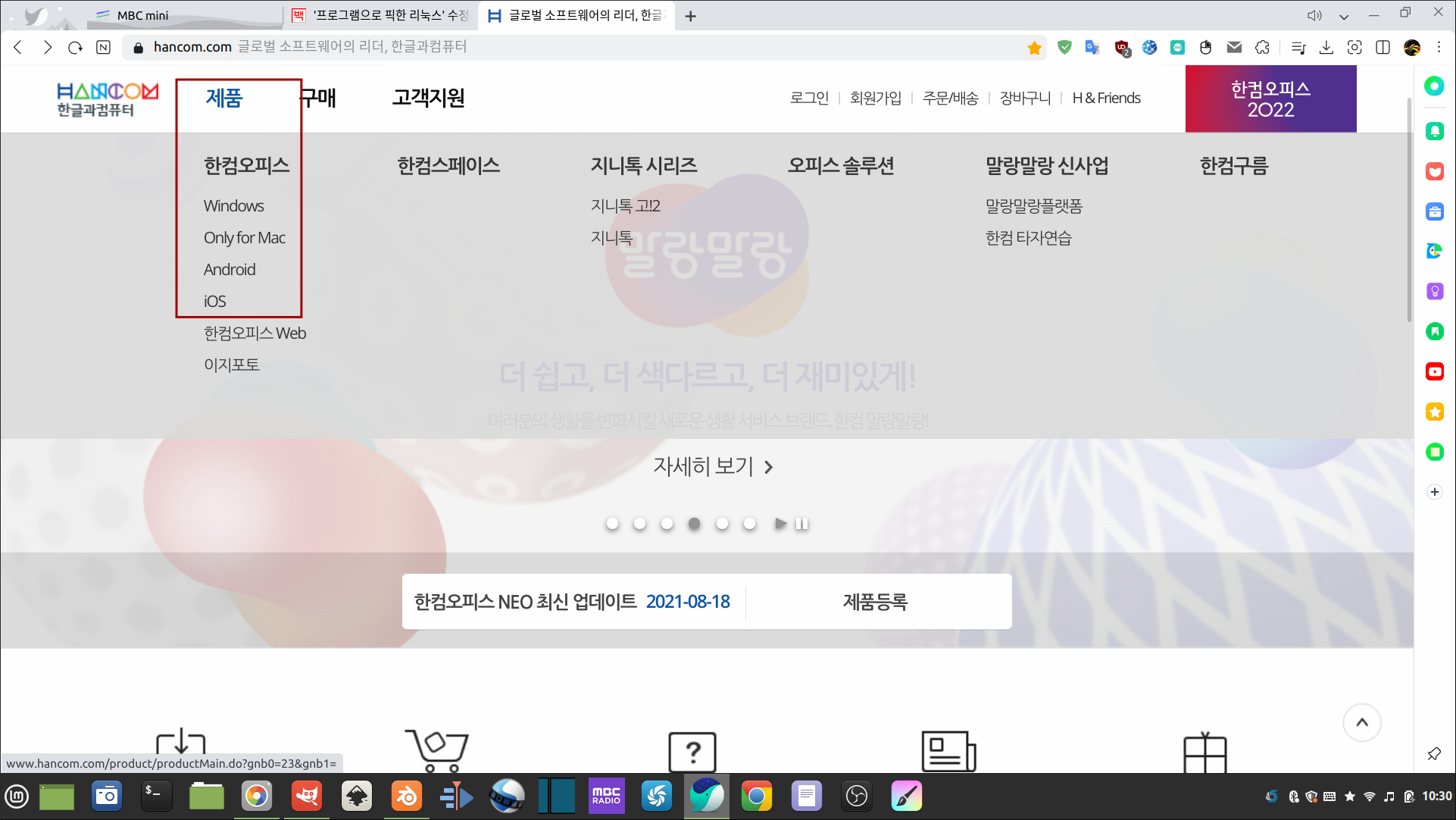
Task: Open the 이지포토 link
Action: tap(232, 365)
